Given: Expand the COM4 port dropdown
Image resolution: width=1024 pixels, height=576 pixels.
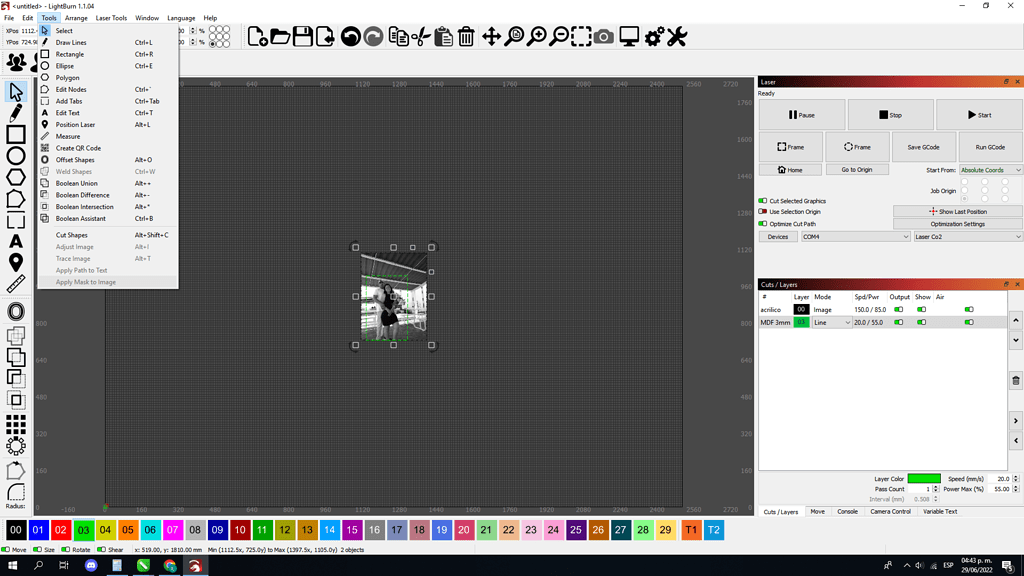Looking at the screenshot, I should (856, 236).
